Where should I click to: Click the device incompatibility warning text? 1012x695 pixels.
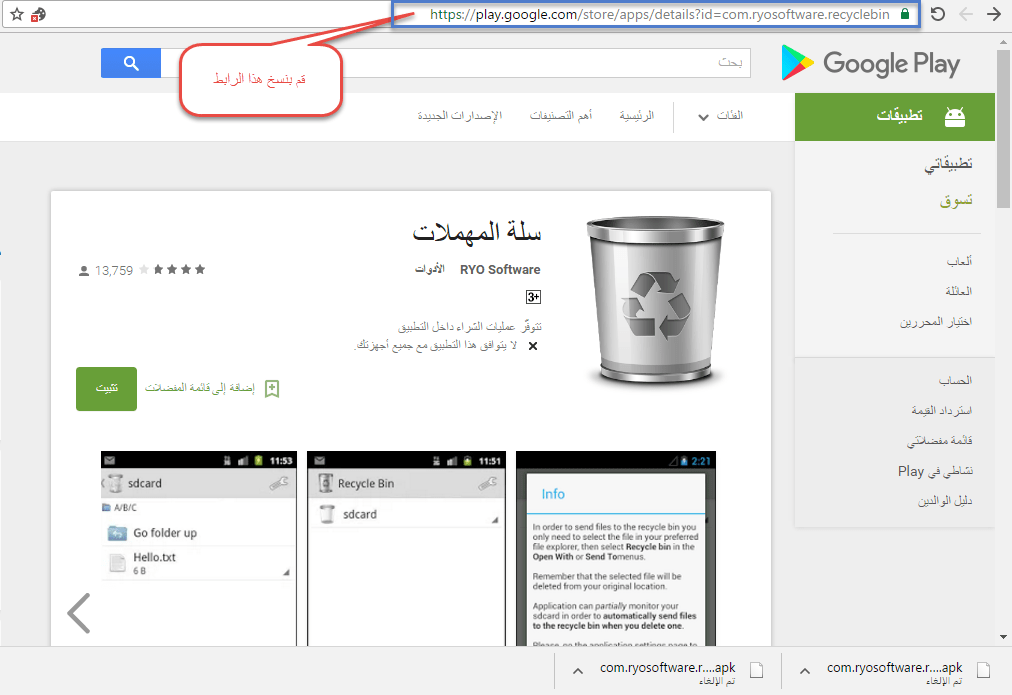click(436, 346)
